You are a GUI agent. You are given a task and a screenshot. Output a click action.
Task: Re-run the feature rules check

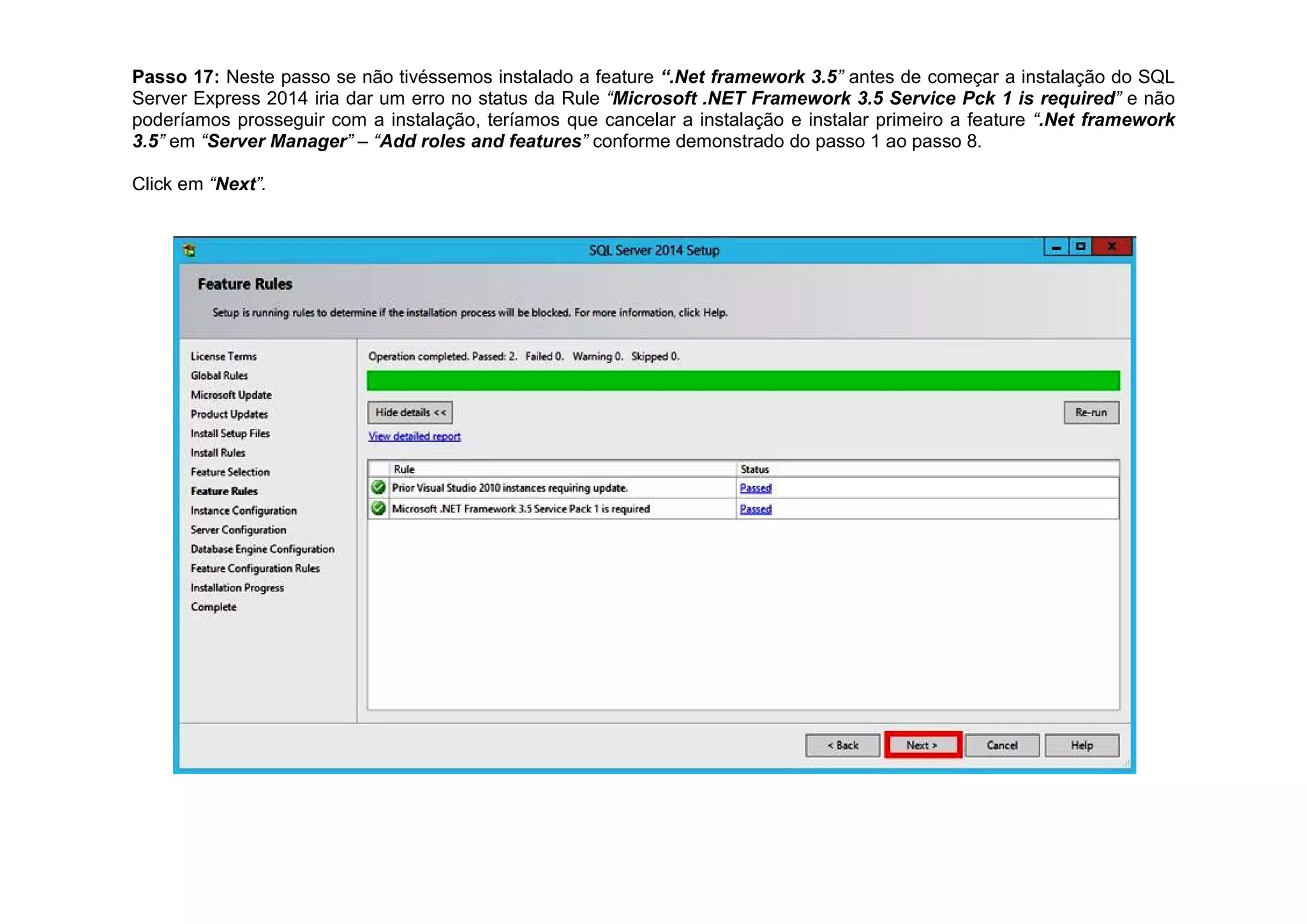[1091, 412]
